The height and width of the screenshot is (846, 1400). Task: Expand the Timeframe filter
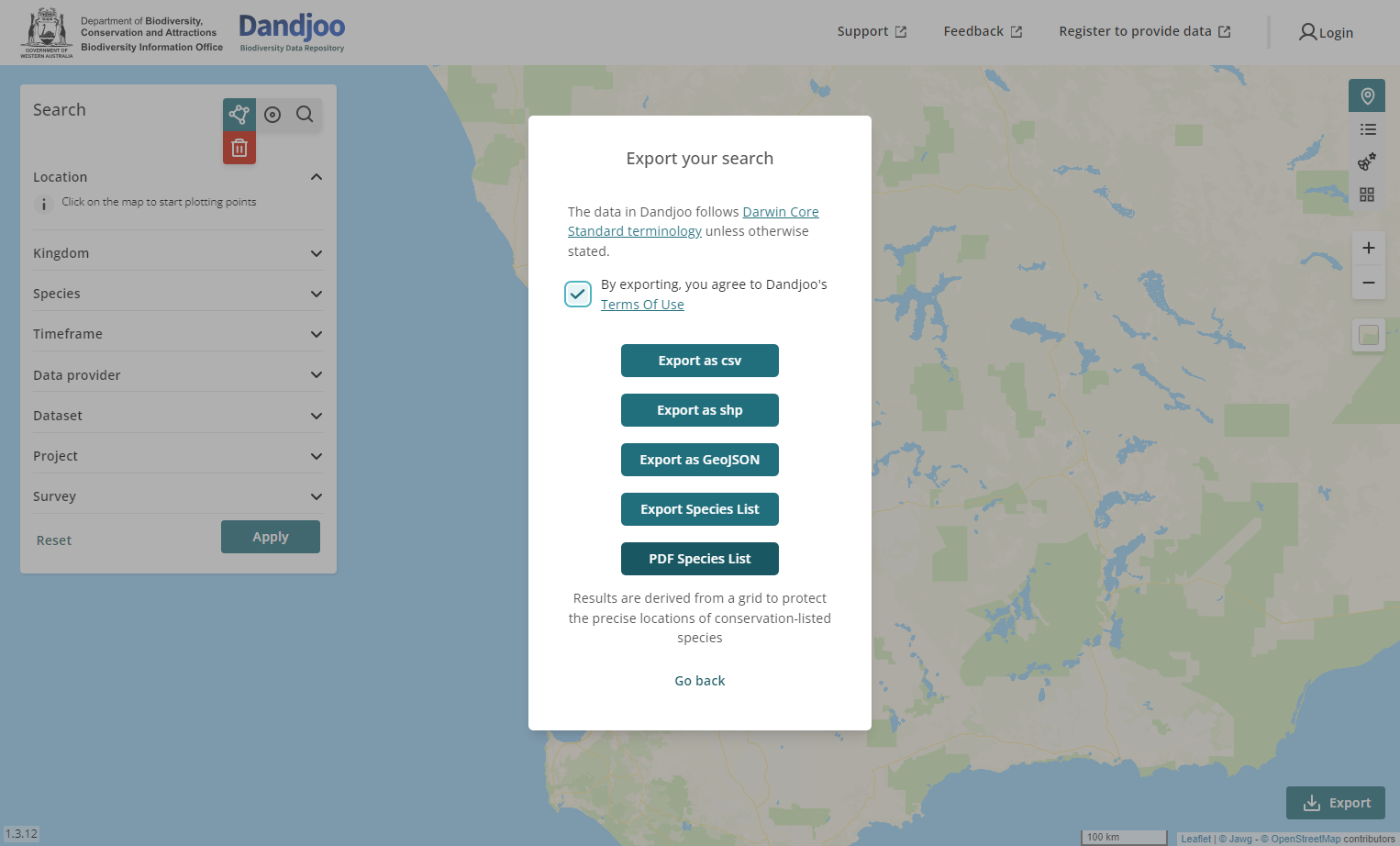pos(178,334)
